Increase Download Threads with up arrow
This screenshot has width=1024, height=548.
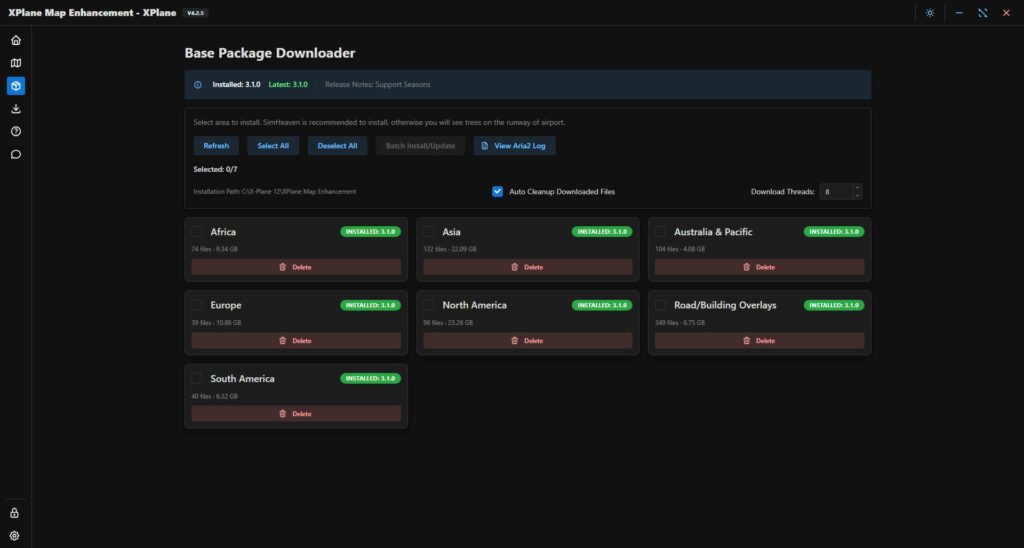[x=857, y=187]
